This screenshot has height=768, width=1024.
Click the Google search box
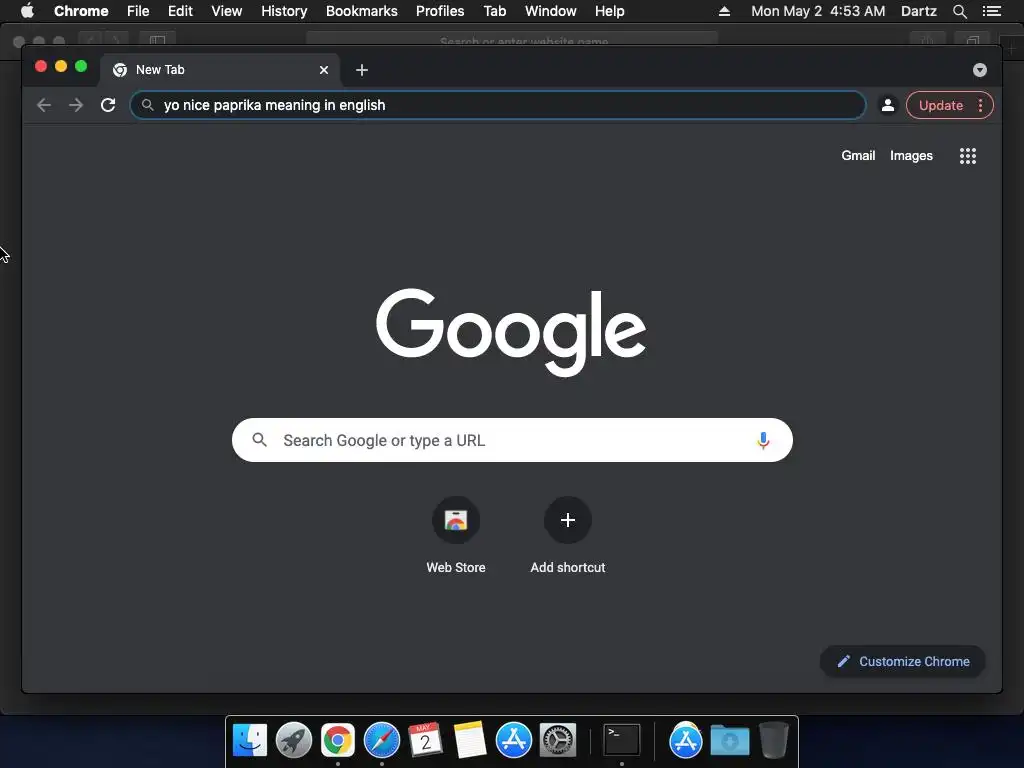click(512, 440)
